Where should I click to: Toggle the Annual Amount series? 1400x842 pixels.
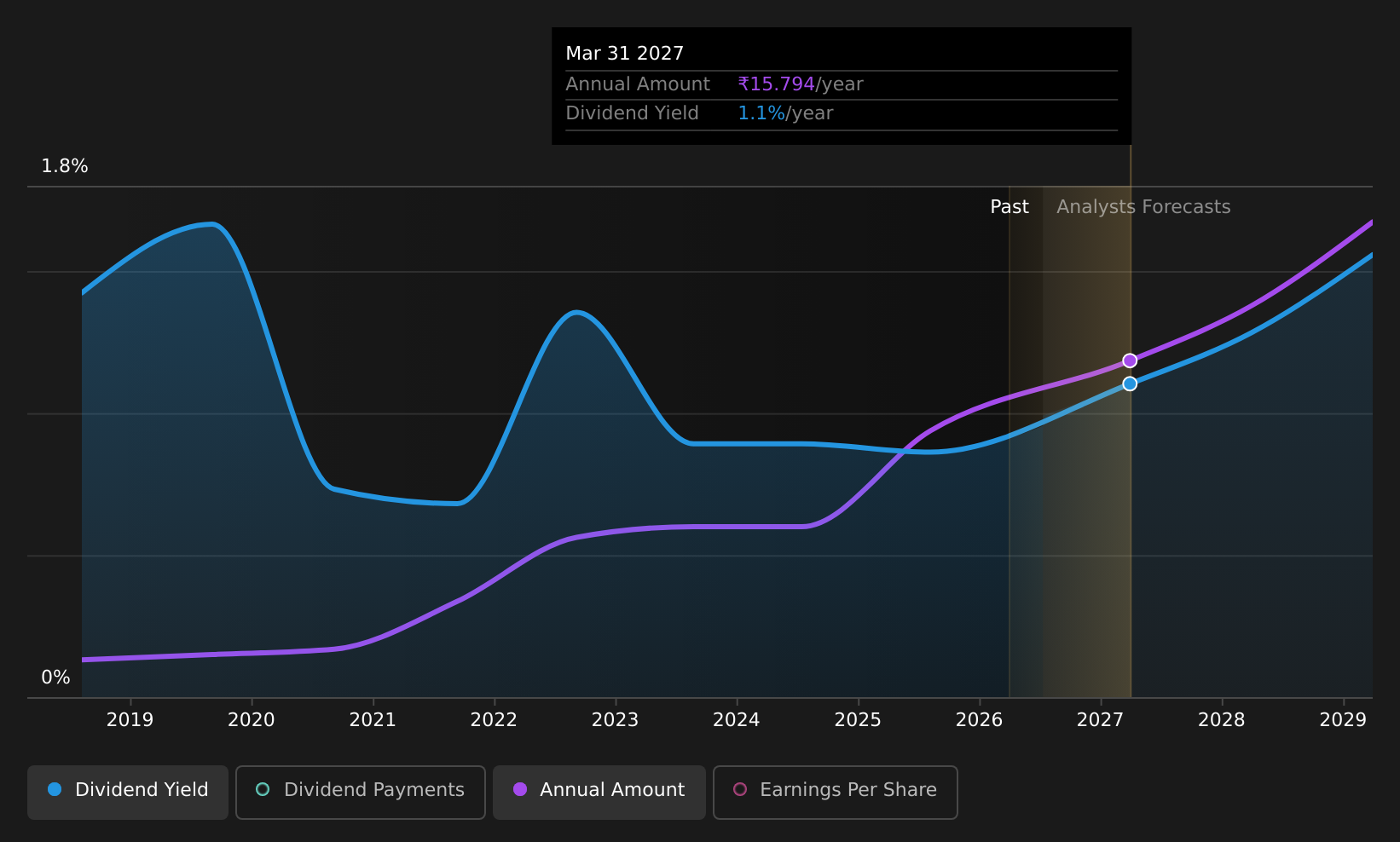point(599,792)
